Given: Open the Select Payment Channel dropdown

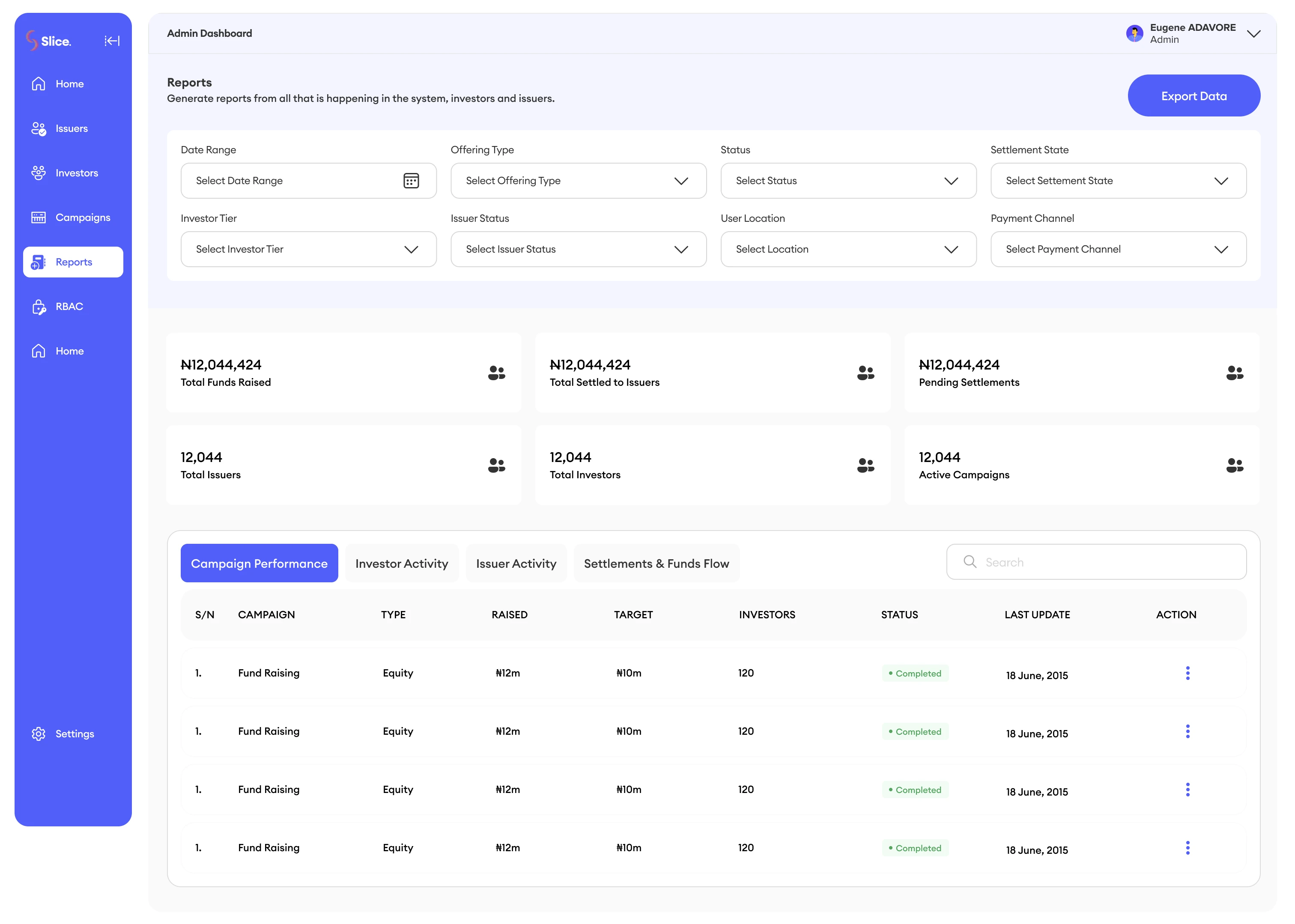Looking at the screenshot, I should pos(1117,249).
